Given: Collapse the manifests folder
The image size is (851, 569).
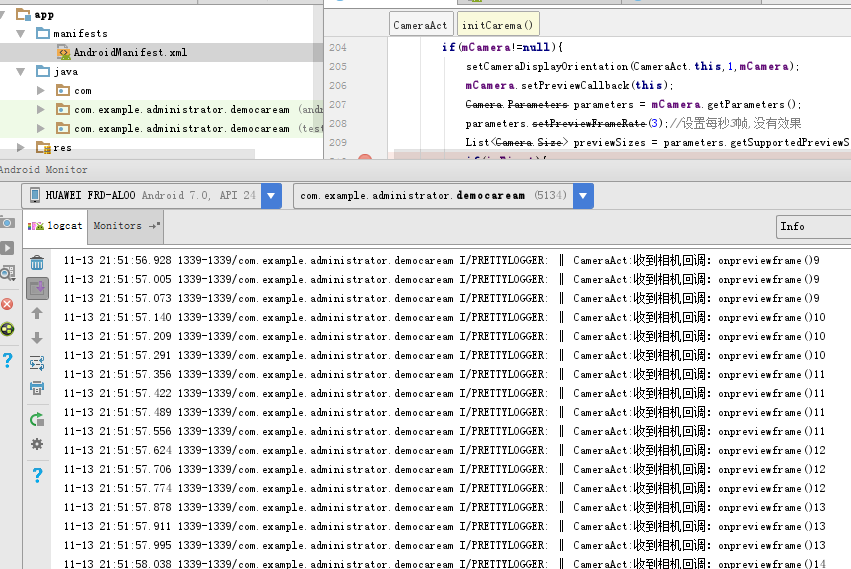Looking at the screenshot, I should tap(21, 34).
